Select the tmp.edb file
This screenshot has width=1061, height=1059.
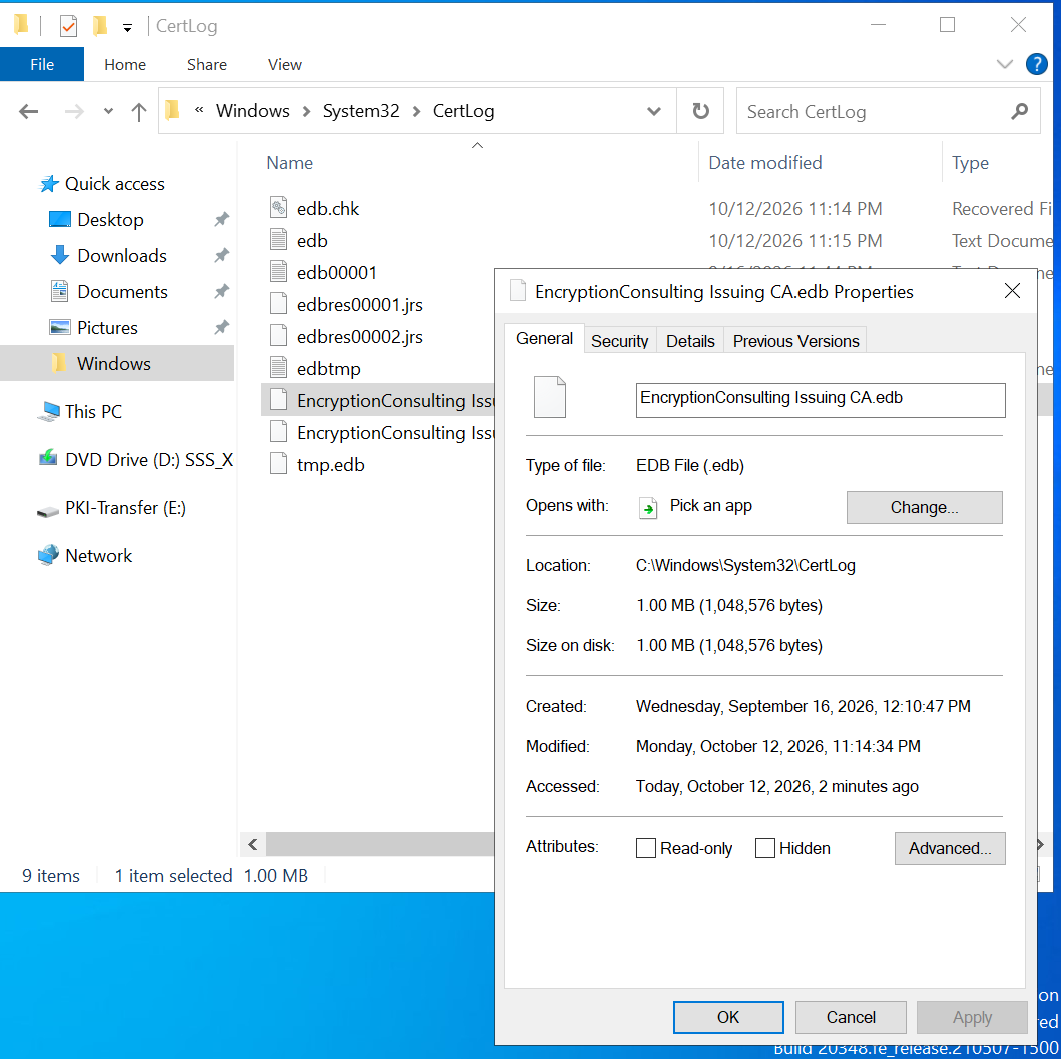click(330, 465)
